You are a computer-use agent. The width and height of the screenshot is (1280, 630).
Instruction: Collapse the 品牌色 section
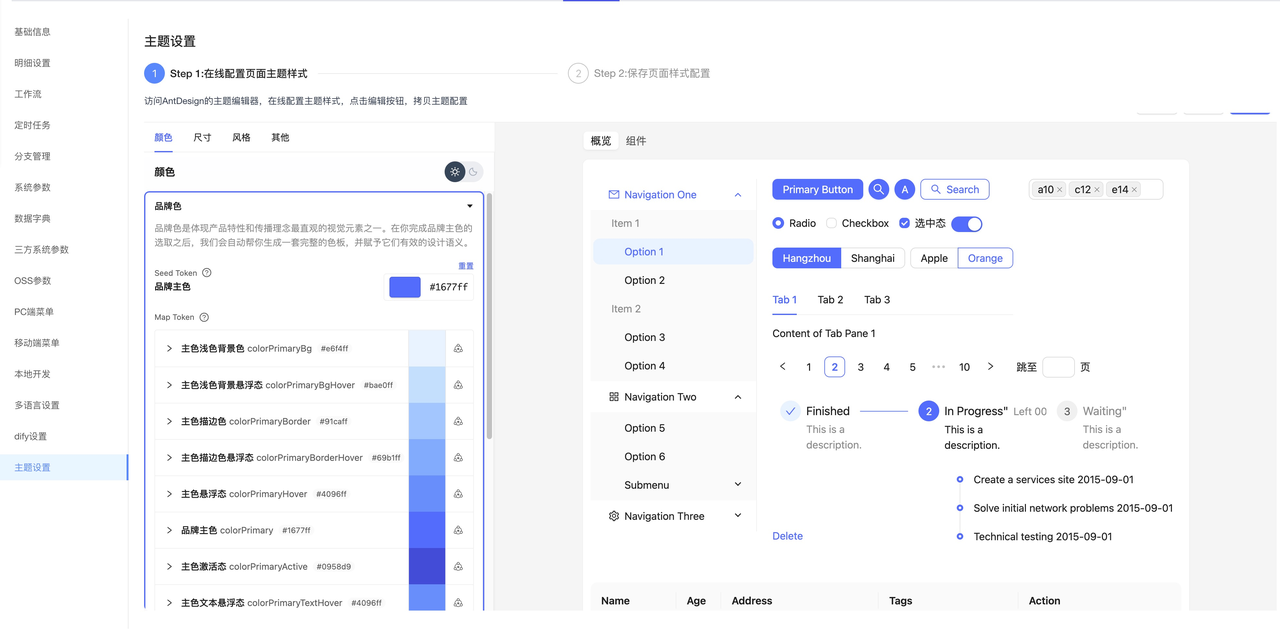[x=470, y=207]
